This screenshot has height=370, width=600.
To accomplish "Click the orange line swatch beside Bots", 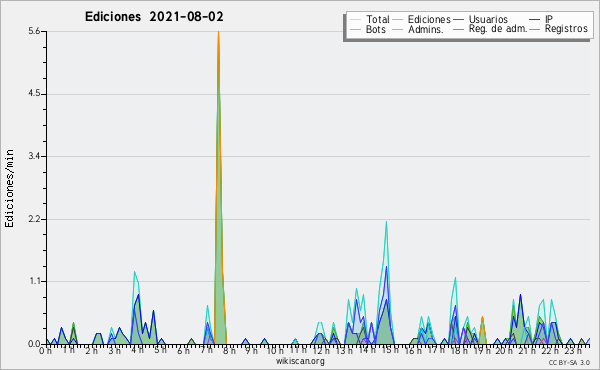I will coord(355,29).
